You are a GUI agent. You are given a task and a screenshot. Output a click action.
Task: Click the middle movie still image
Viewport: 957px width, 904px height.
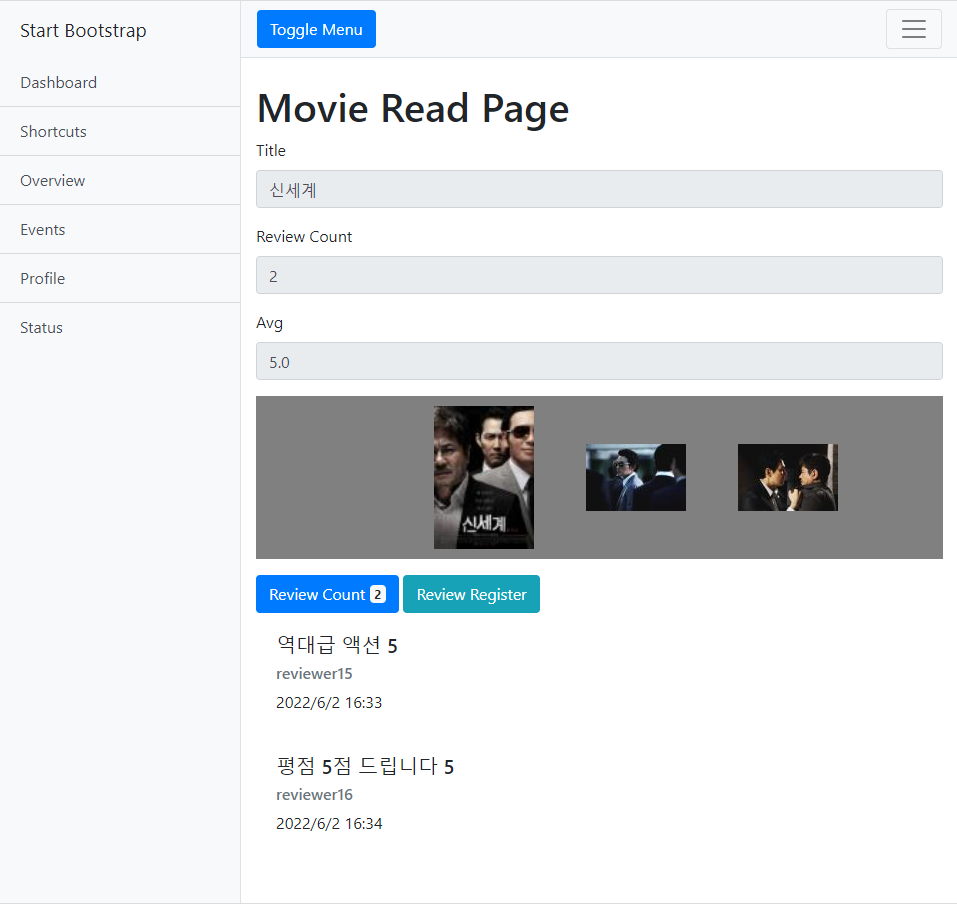point(635,477)
